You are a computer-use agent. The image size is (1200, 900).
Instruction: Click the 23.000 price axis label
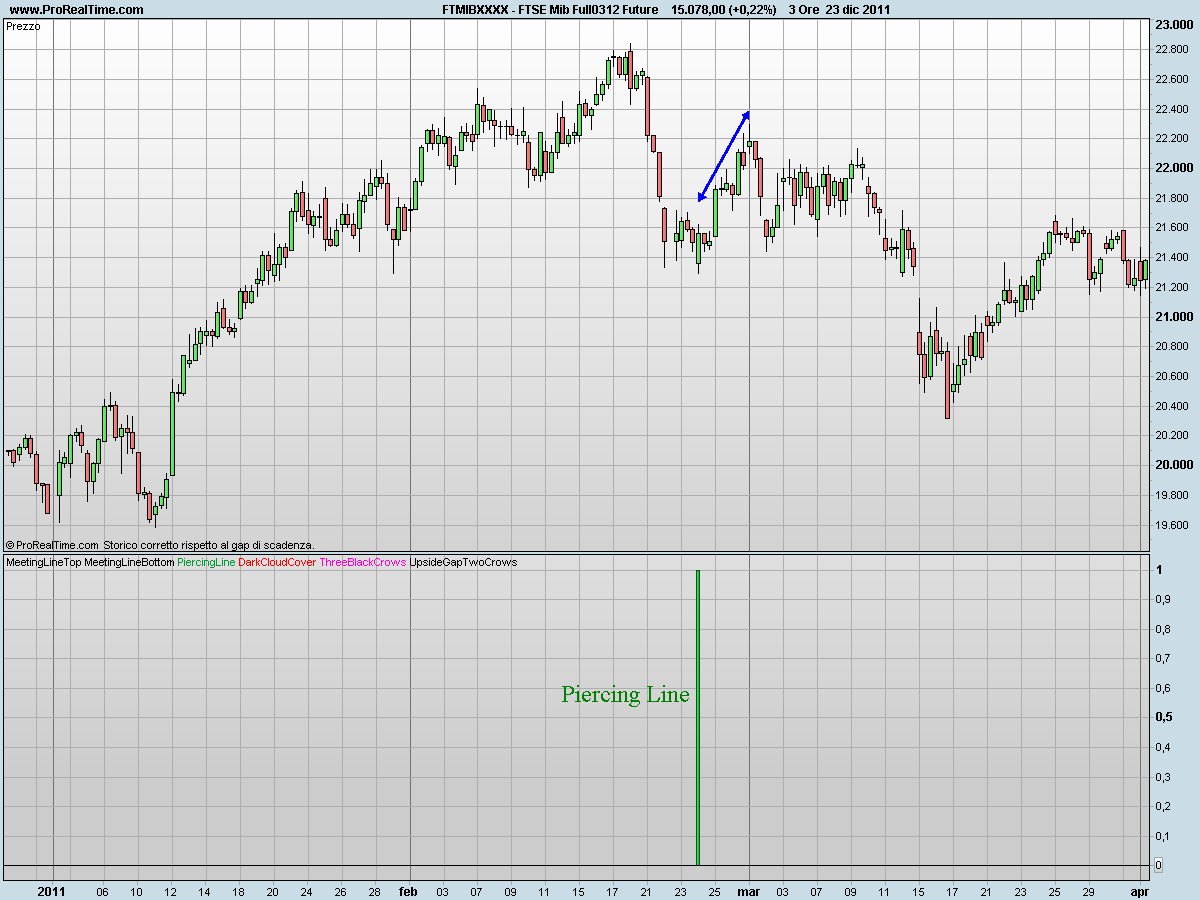(1173, 24)
